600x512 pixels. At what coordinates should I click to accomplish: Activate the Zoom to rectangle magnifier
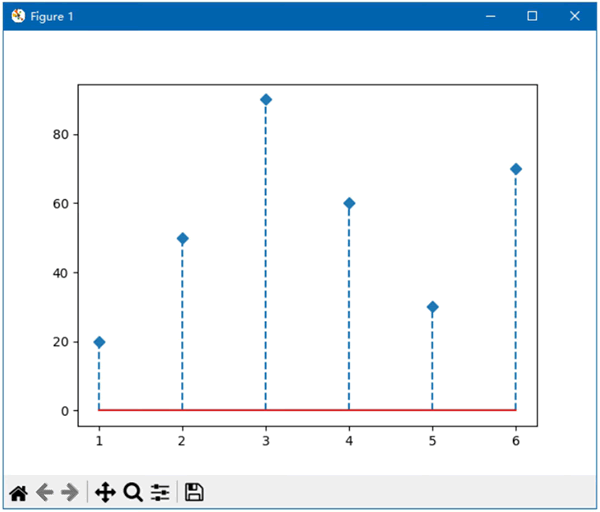tap(133, 492)
